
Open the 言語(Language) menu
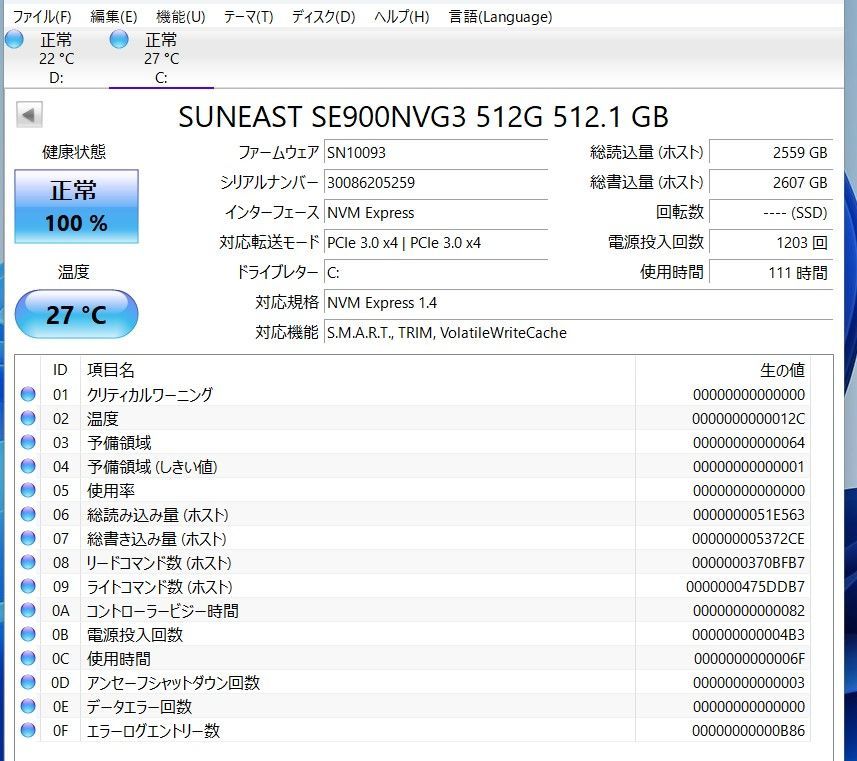click(x=500, y=17)
